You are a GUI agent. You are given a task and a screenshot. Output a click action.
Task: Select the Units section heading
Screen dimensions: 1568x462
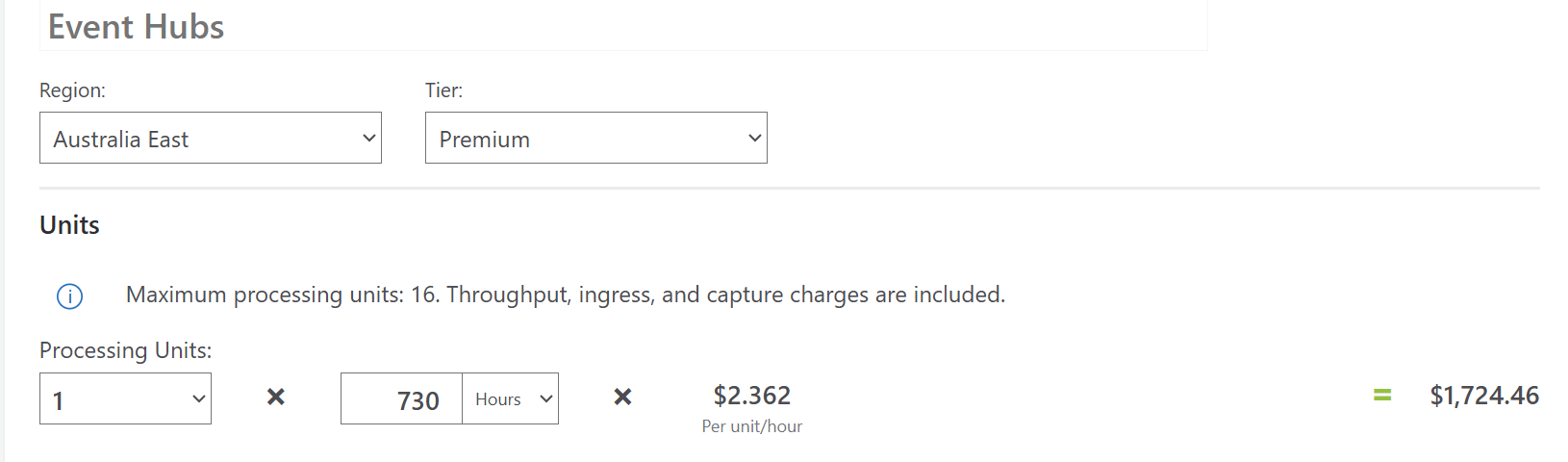coord(69,225)
